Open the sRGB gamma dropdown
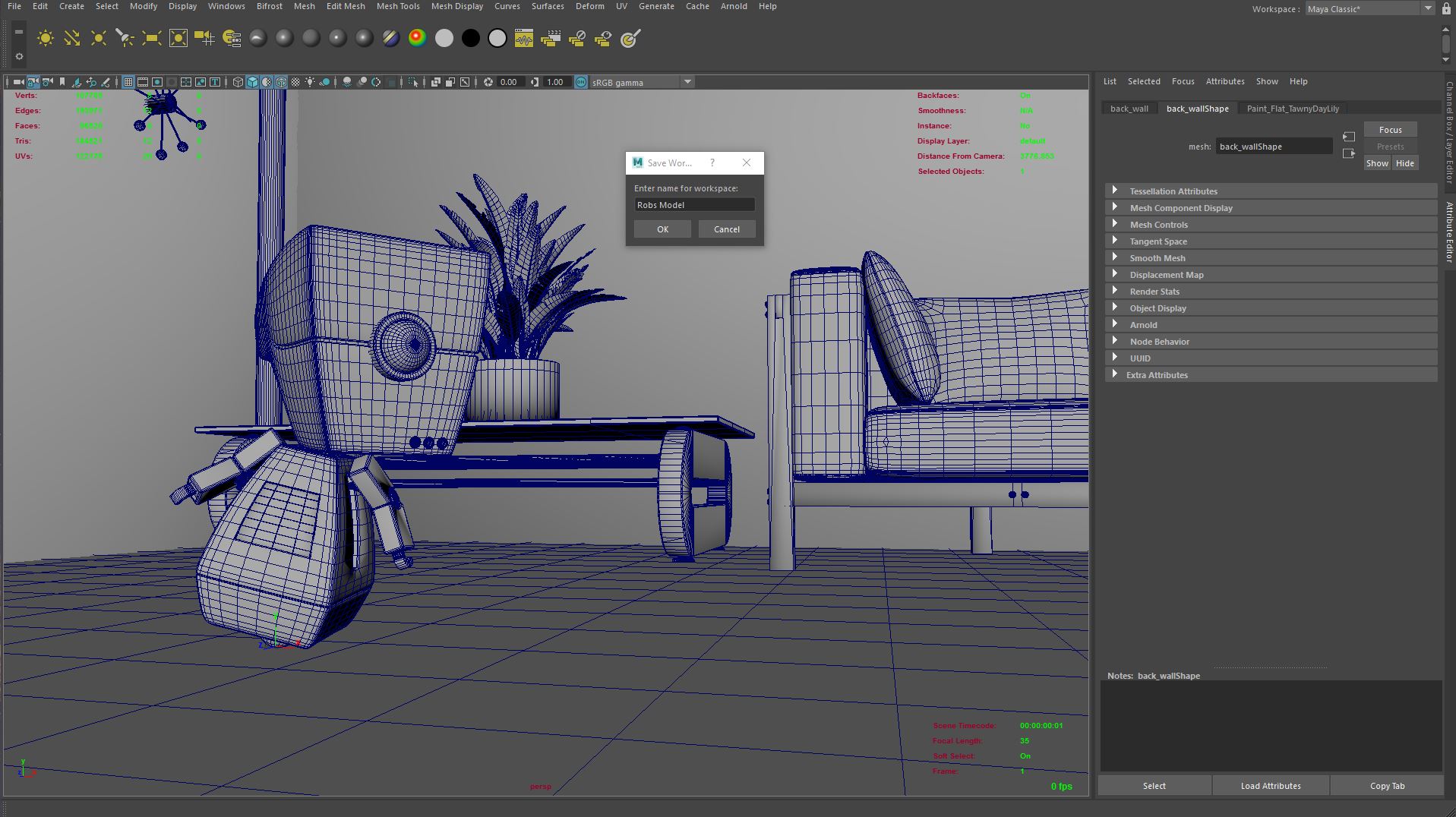 [x=687, y=82]
